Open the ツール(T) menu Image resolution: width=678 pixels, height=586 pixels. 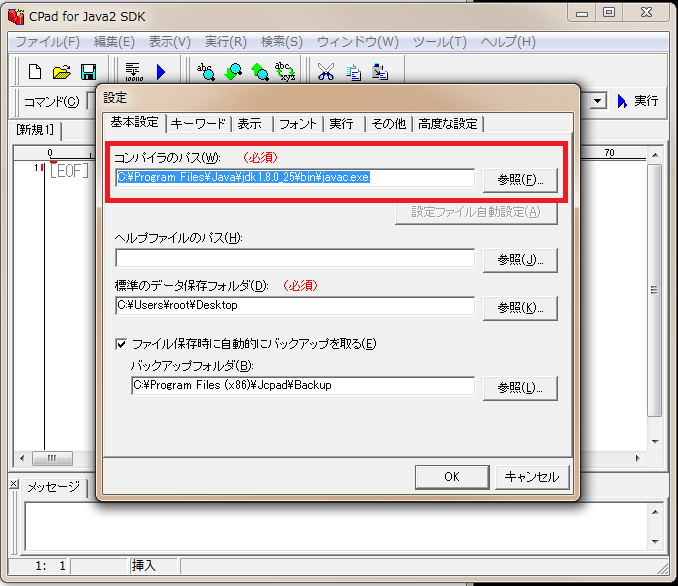[439, 42]
